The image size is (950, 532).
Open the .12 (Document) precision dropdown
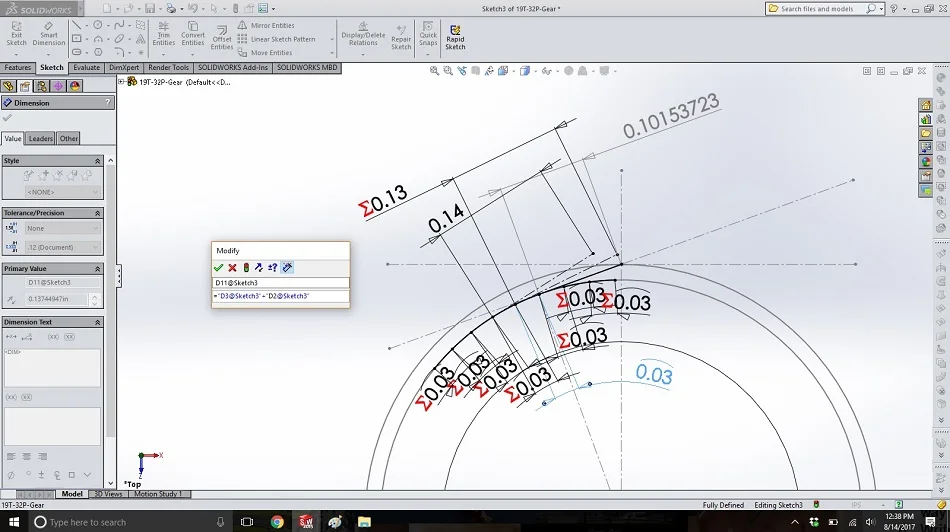62,247
